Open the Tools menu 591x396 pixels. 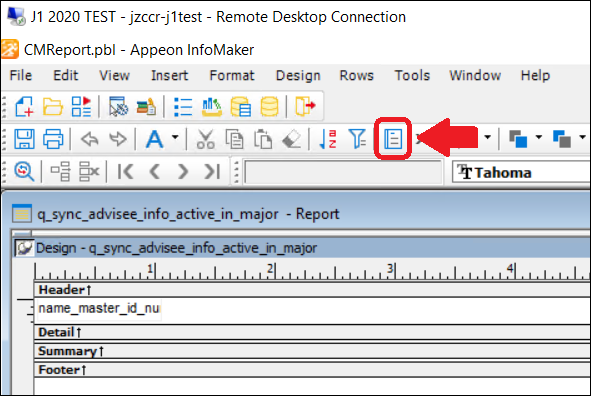(x=412, y=75)
